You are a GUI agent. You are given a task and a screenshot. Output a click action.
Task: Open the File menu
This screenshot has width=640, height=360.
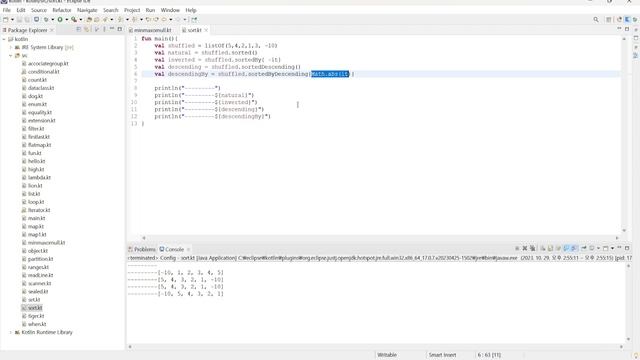click(x=7, y=10)
